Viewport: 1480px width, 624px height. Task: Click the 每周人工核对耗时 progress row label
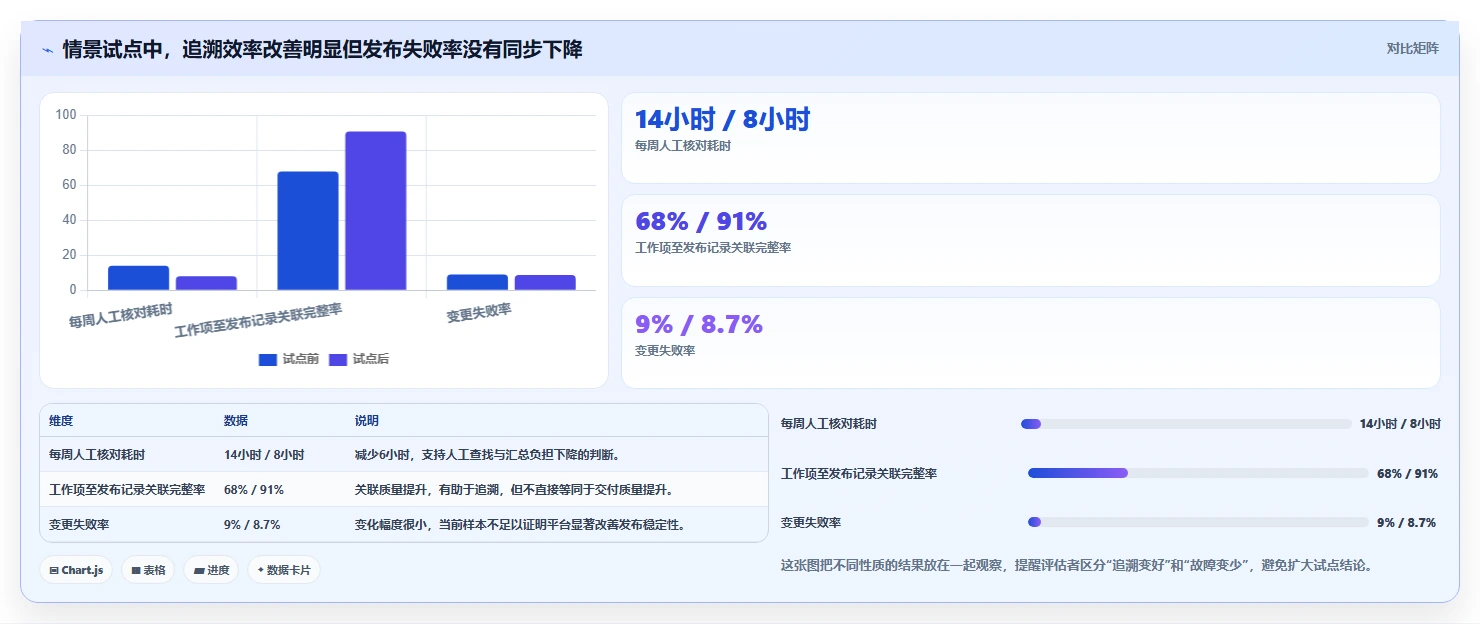pyautogui.click(x=829, y=424)
